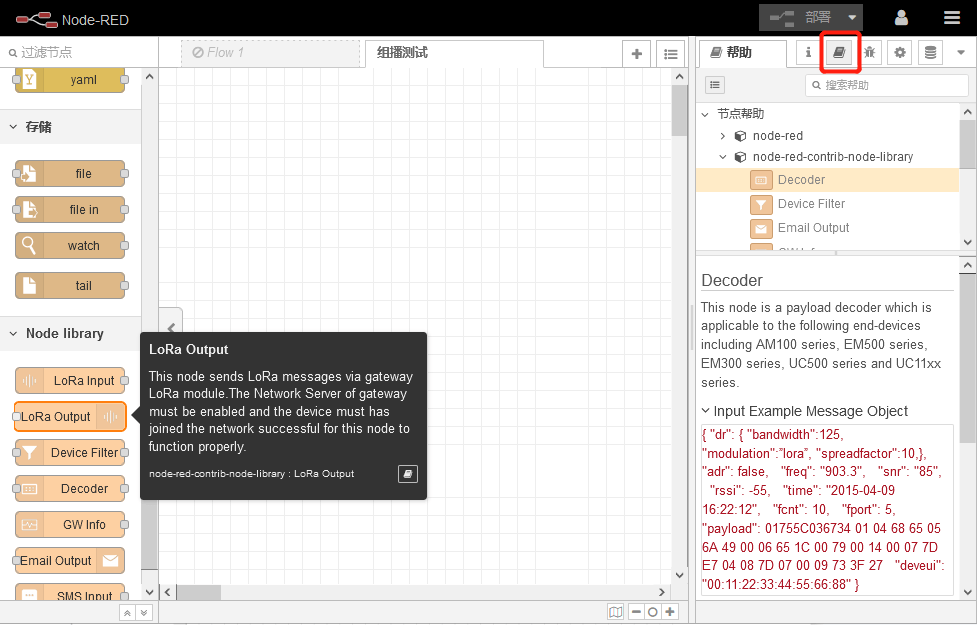977x625 pixels.
Task: Open the main hamburger menu
Action: coord(951,18)
